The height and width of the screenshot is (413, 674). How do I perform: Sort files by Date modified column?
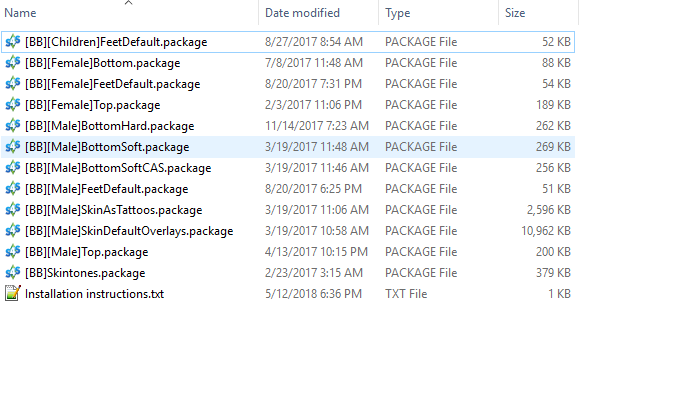[x=300, y=13]
